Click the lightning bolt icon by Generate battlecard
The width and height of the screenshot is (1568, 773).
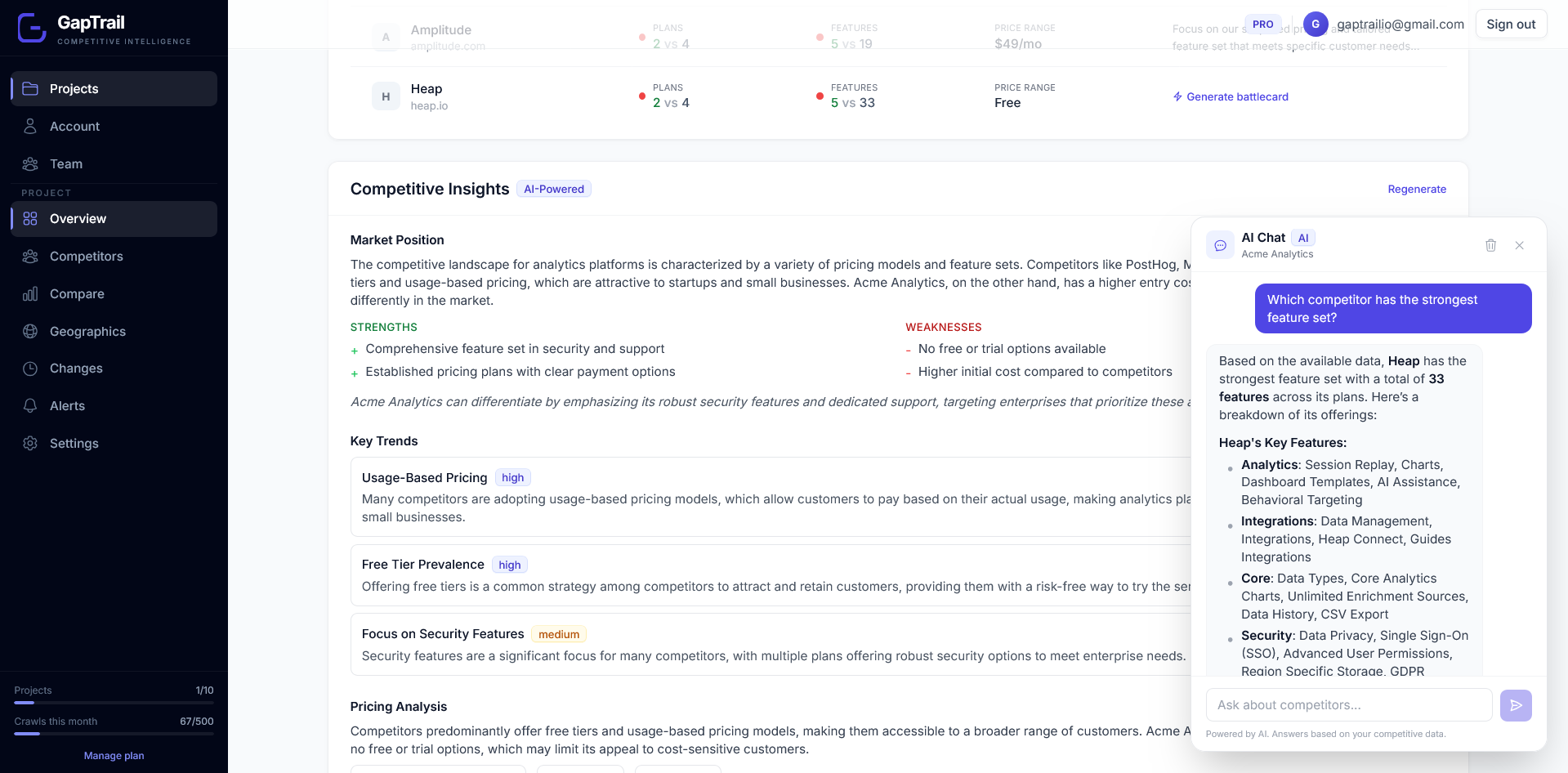pyautogui.click(x=1177, y=96)
